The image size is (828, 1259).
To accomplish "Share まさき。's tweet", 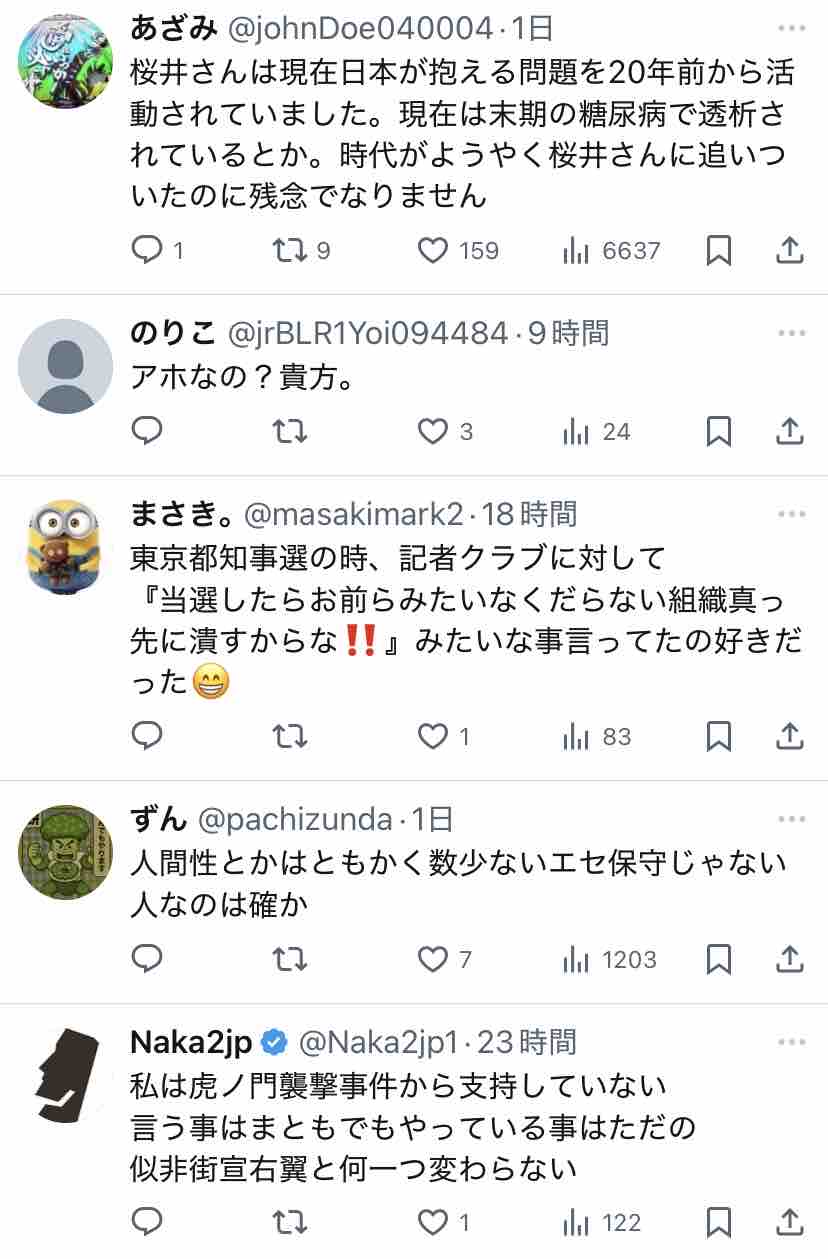I will click(790, 737).
